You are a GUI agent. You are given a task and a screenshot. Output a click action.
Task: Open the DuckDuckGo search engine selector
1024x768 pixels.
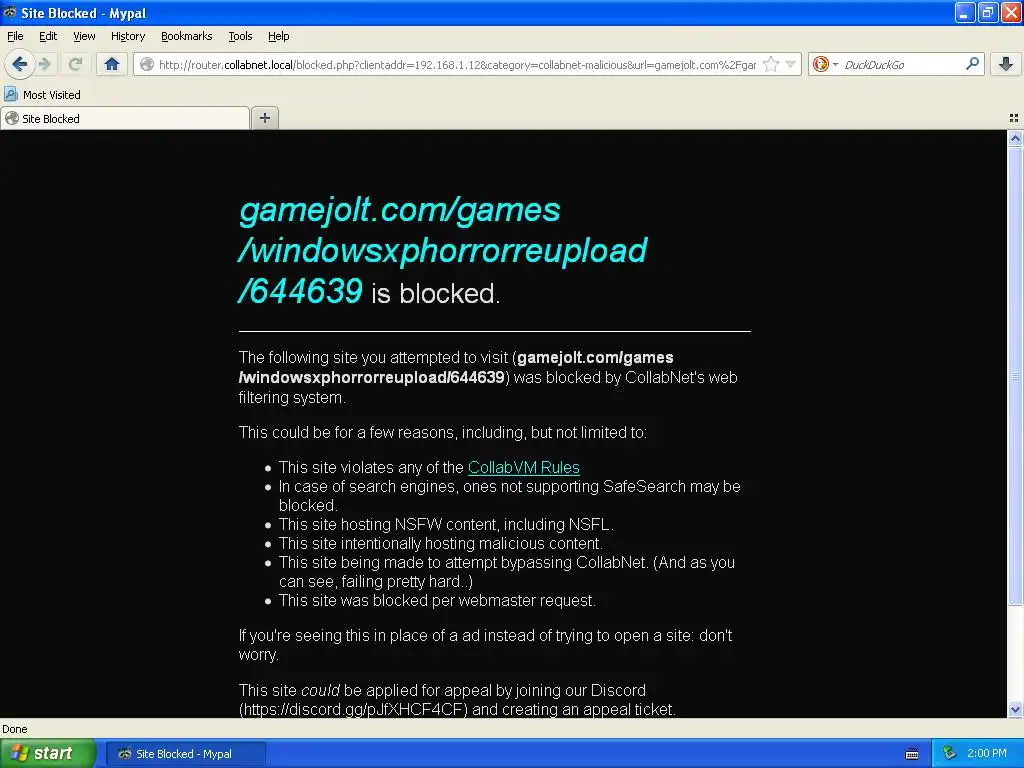tap(825, 64)
